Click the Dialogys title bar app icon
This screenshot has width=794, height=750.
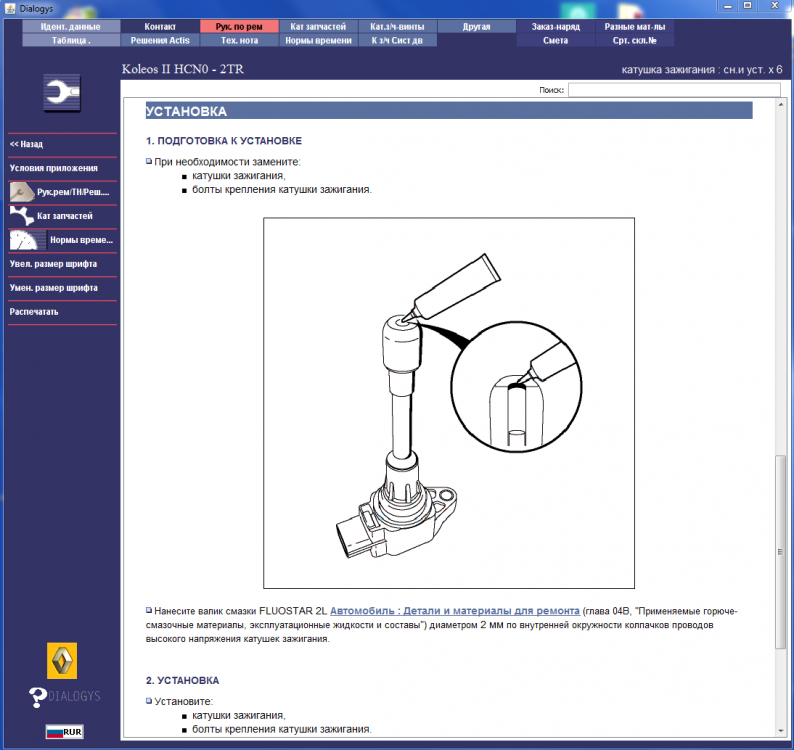coord(10,8)
